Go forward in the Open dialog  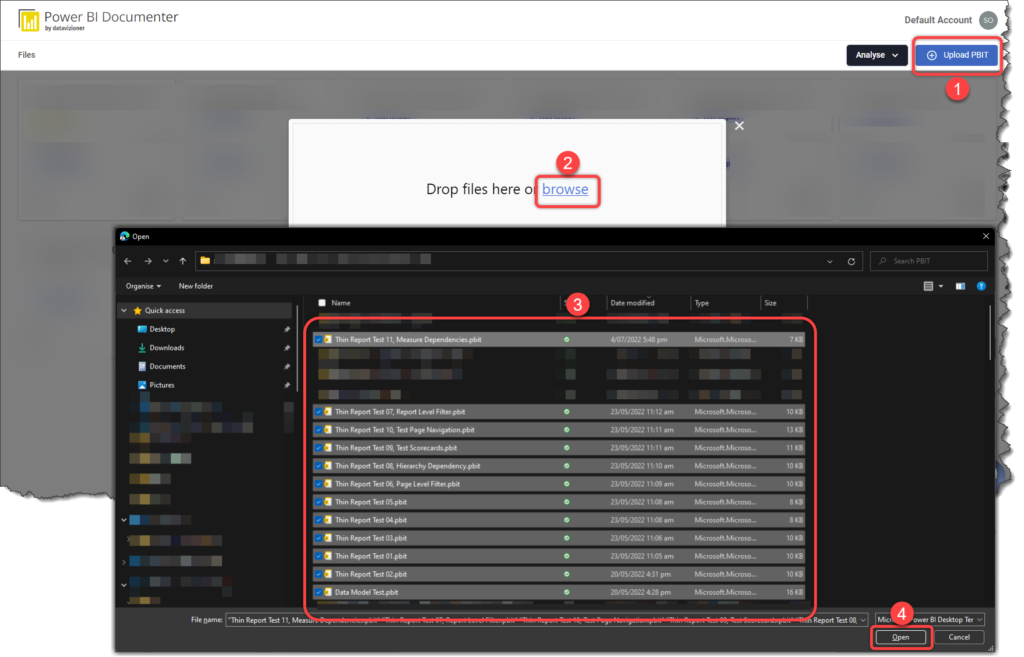148,261
